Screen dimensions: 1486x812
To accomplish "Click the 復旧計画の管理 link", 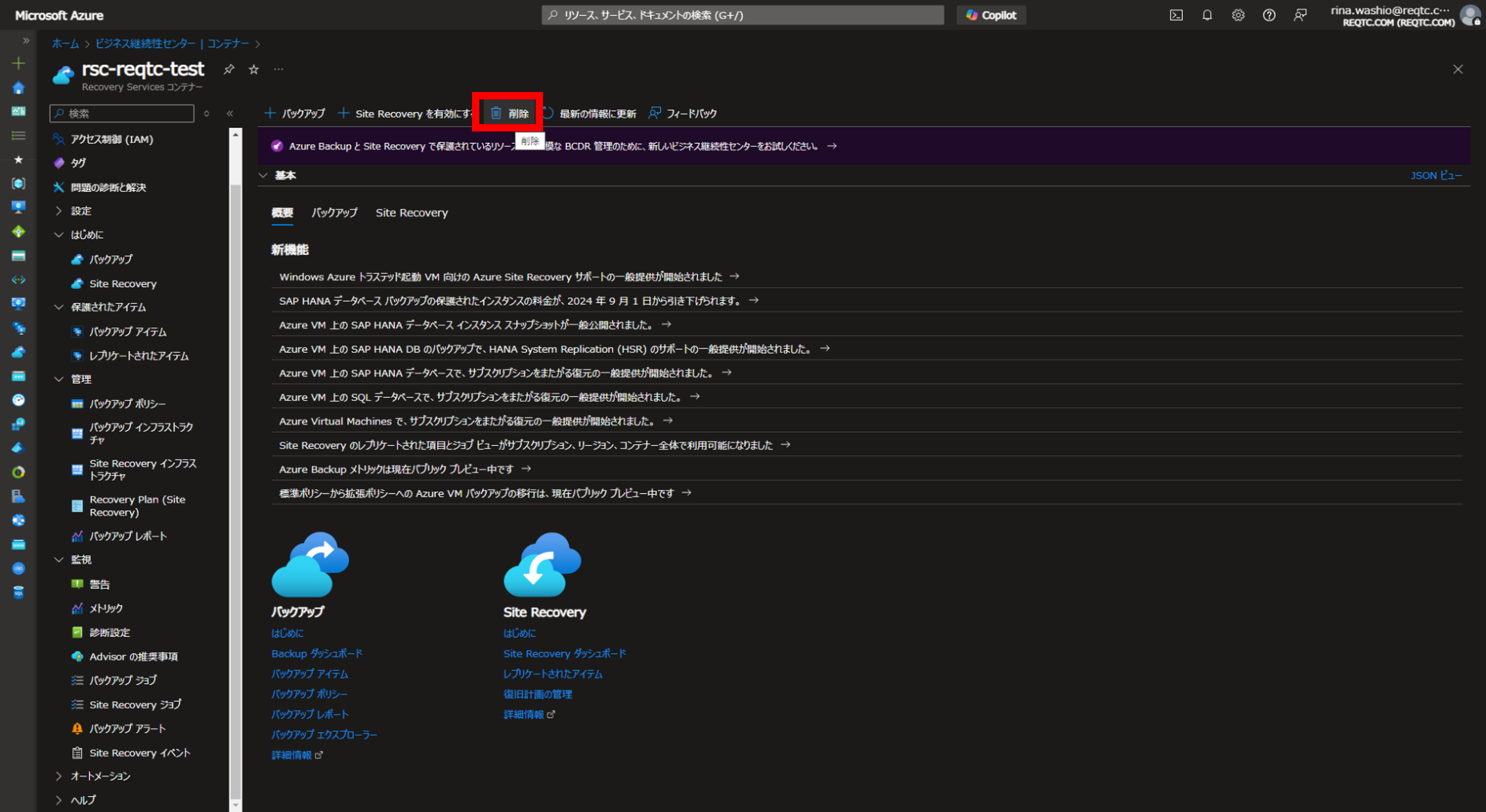I will point(538,694).
